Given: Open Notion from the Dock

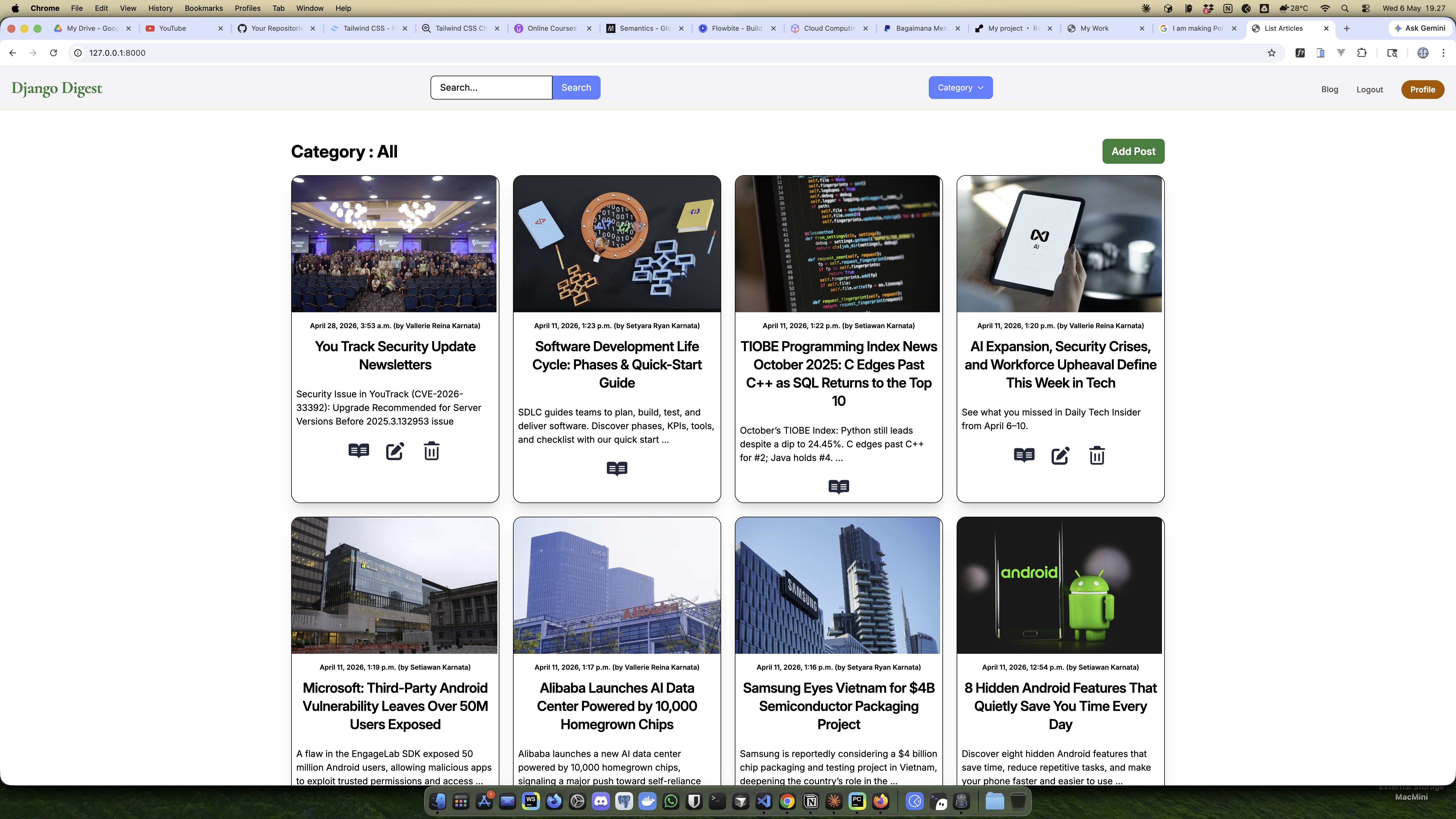Looking at the screenshot, I should [810, 801].
